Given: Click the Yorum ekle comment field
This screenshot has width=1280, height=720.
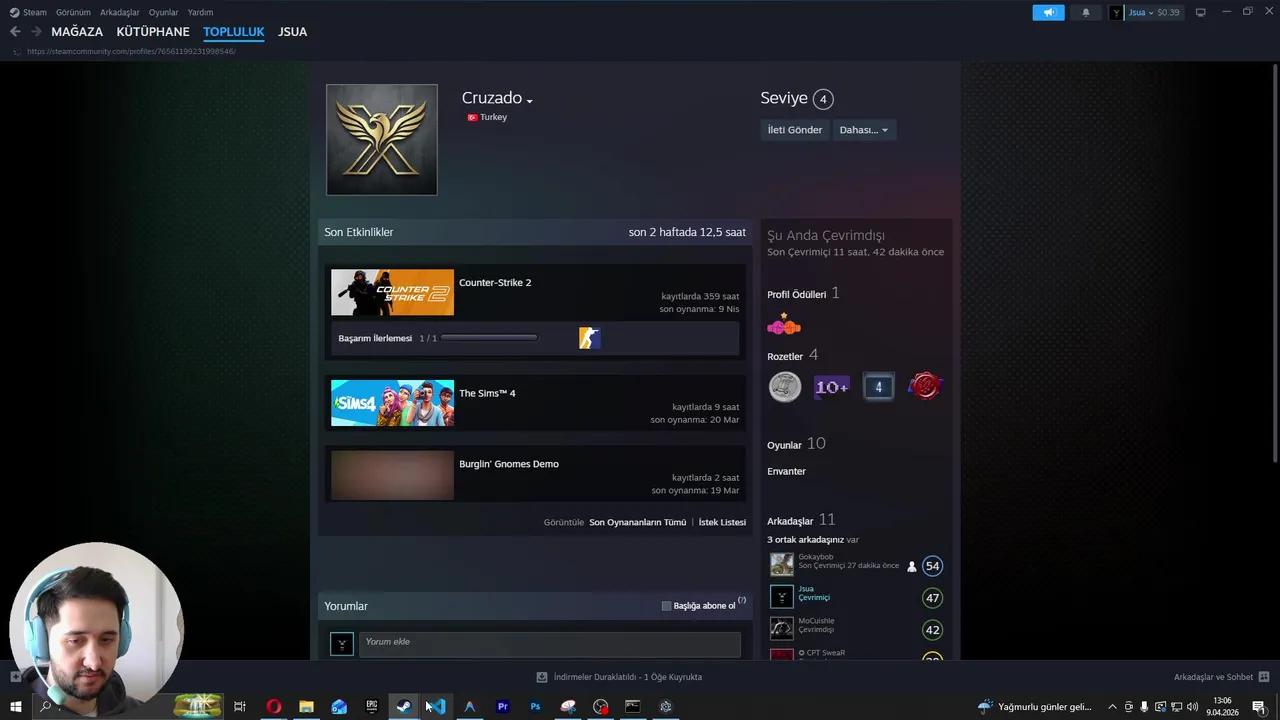Looking at the screenshot, I should pos(549,642).
